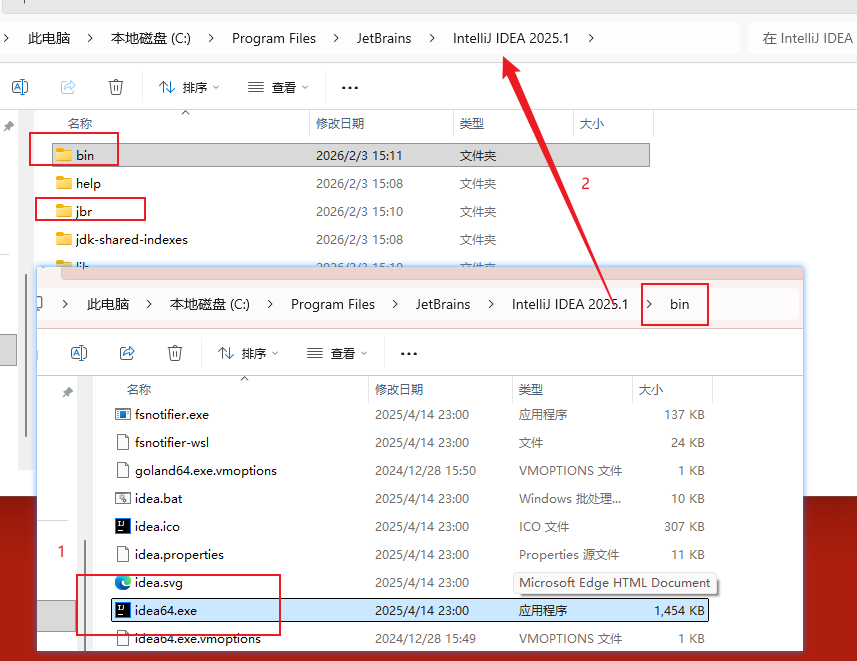The width and height of the screenshot is (857, 661).
Task: Sort by 类型 column in the back window
Action: pos(472,124)
